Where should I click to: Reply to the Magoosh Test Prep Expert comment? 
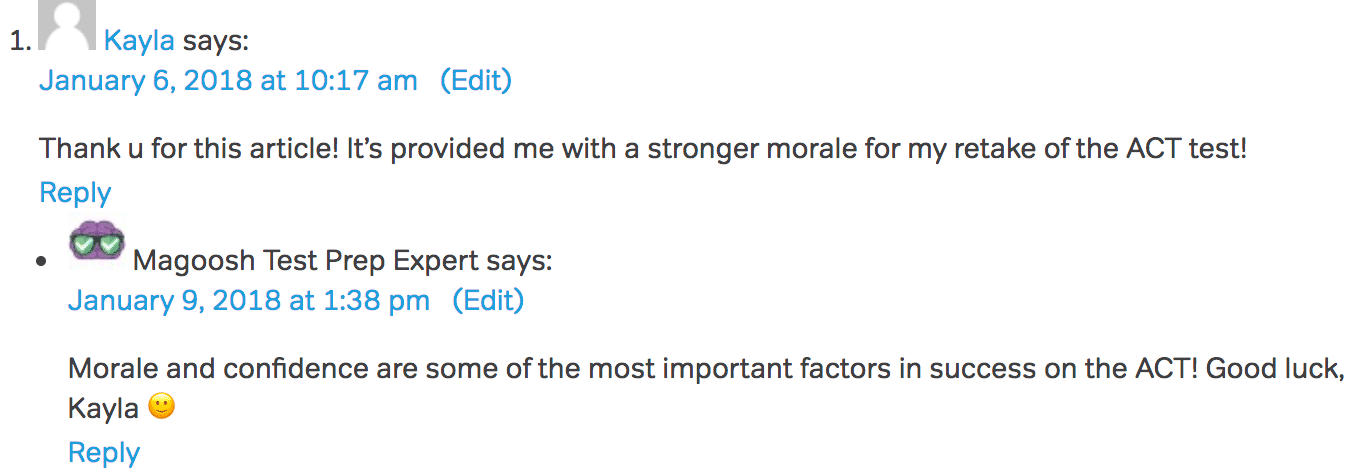click(x=104, y=452)
